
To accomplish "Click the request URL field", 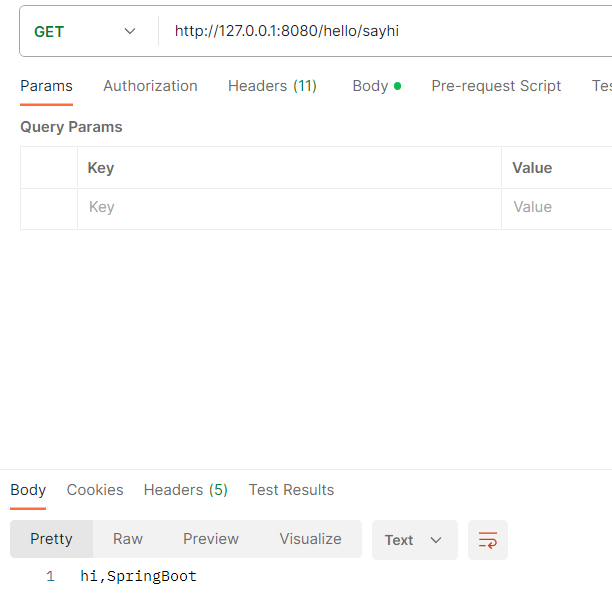I will [386, 31].
